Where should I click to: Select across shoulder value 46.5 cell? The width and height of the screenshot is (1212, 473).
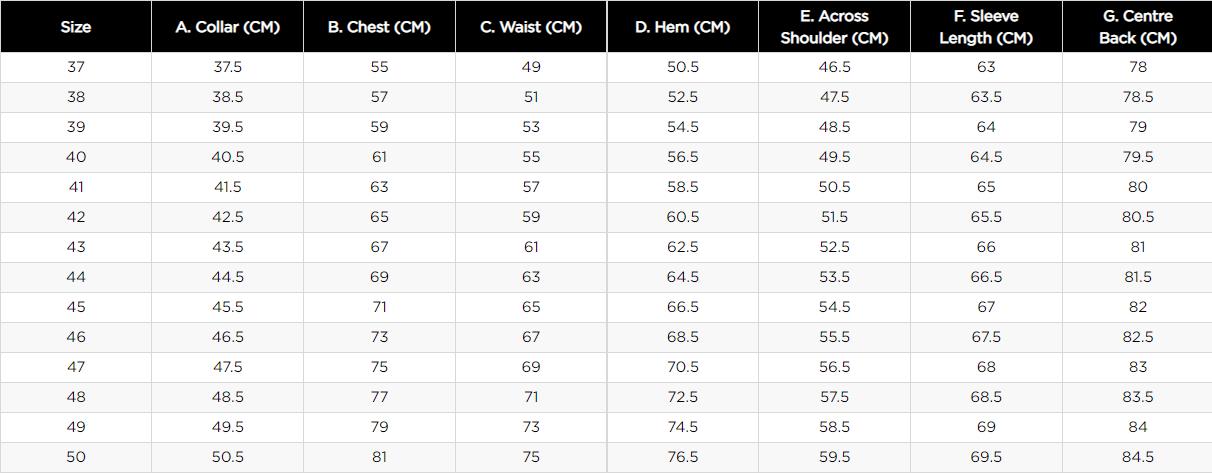[834, 67]
